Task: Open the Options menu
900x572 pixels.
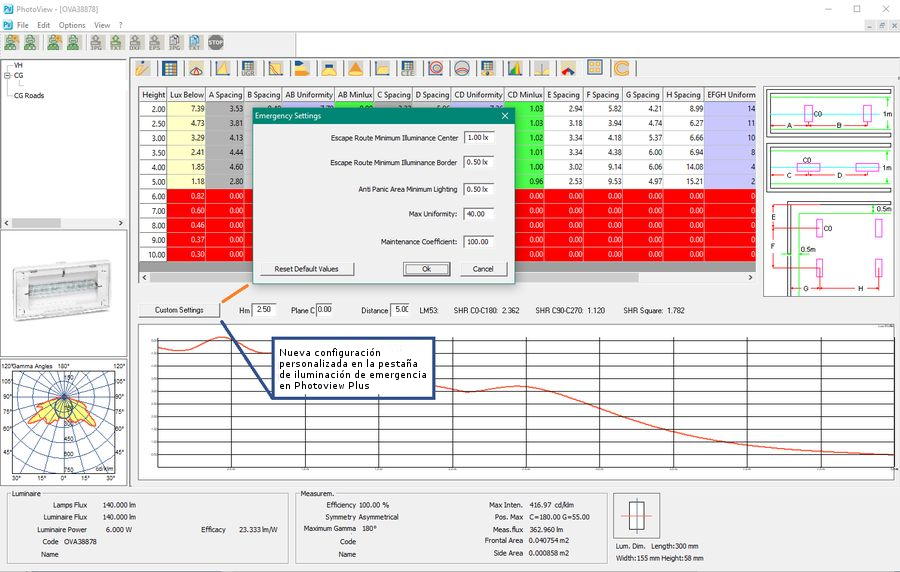Action: coord(72,24)
